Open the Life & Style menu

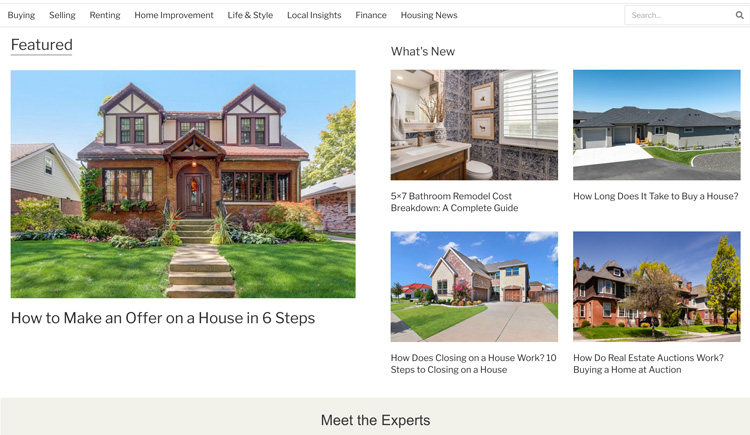coord(250,15)
